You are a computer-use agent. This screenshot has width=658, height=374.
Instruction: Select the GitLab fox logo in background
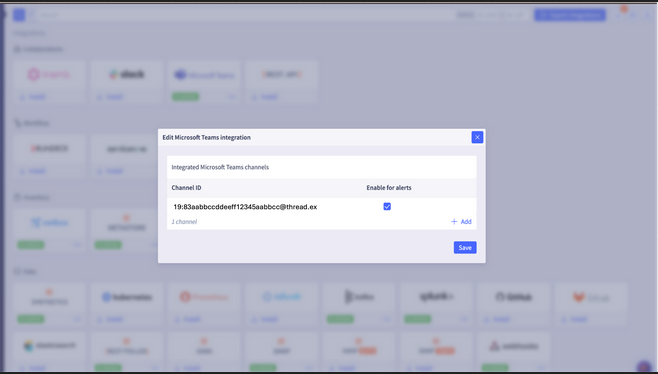[x=579, y=297]
